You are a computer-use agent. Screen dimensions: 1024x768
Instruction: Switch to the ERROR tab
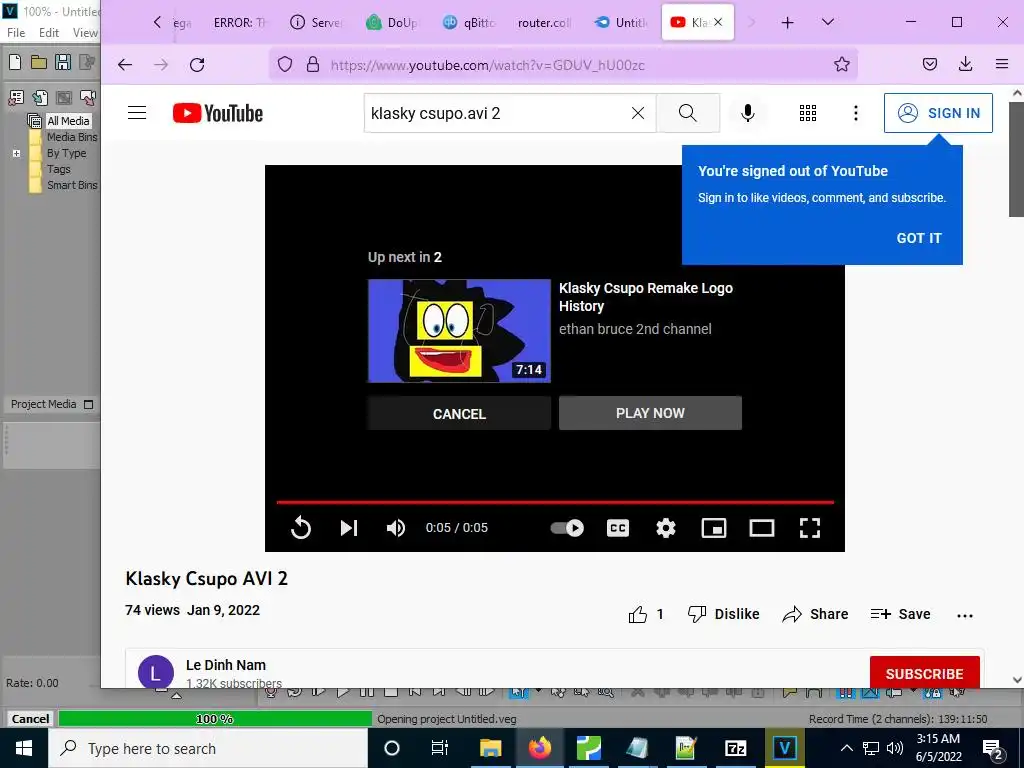tap(240, 23)
